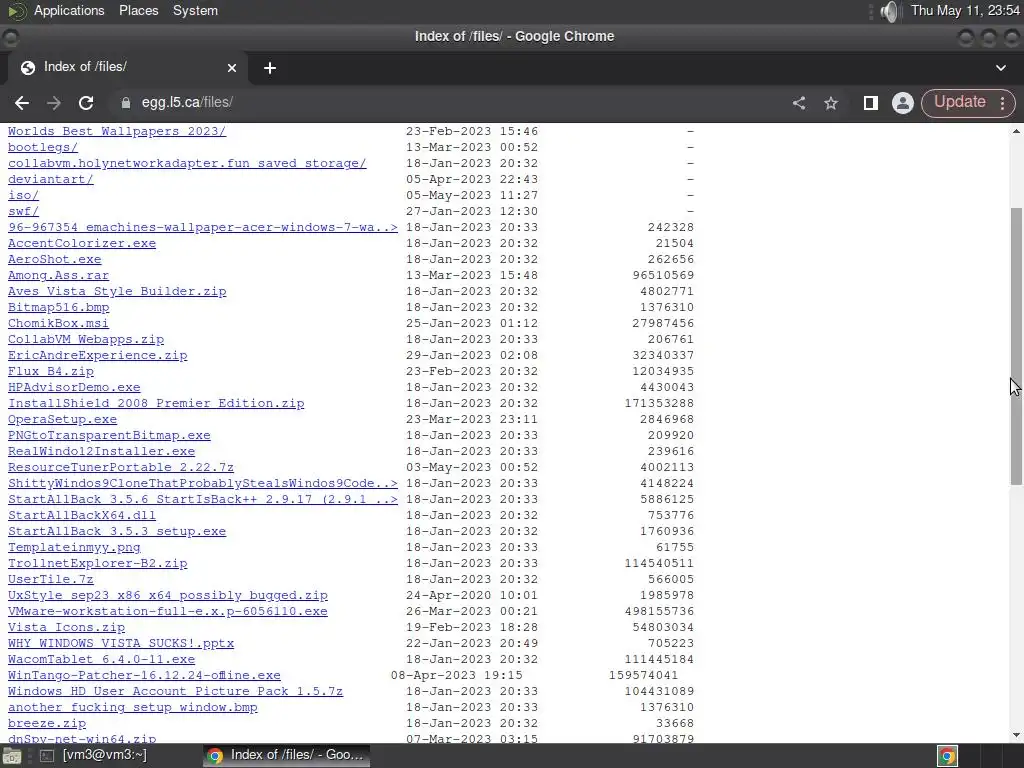Open the deviantart/ folder

[50, 180]
